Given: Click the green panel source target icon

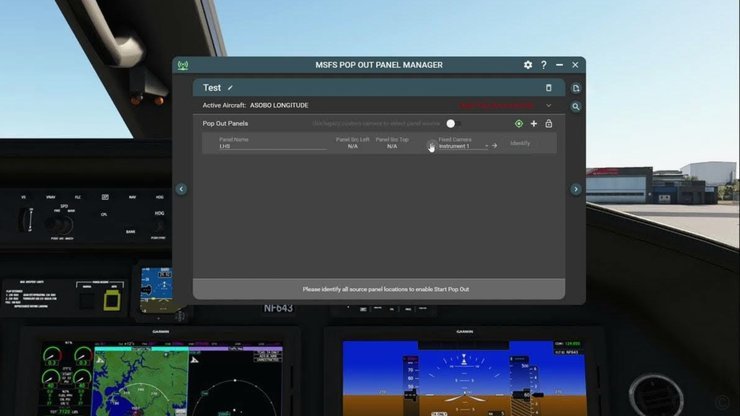Looking at the screenshot, I should [519, 124].
